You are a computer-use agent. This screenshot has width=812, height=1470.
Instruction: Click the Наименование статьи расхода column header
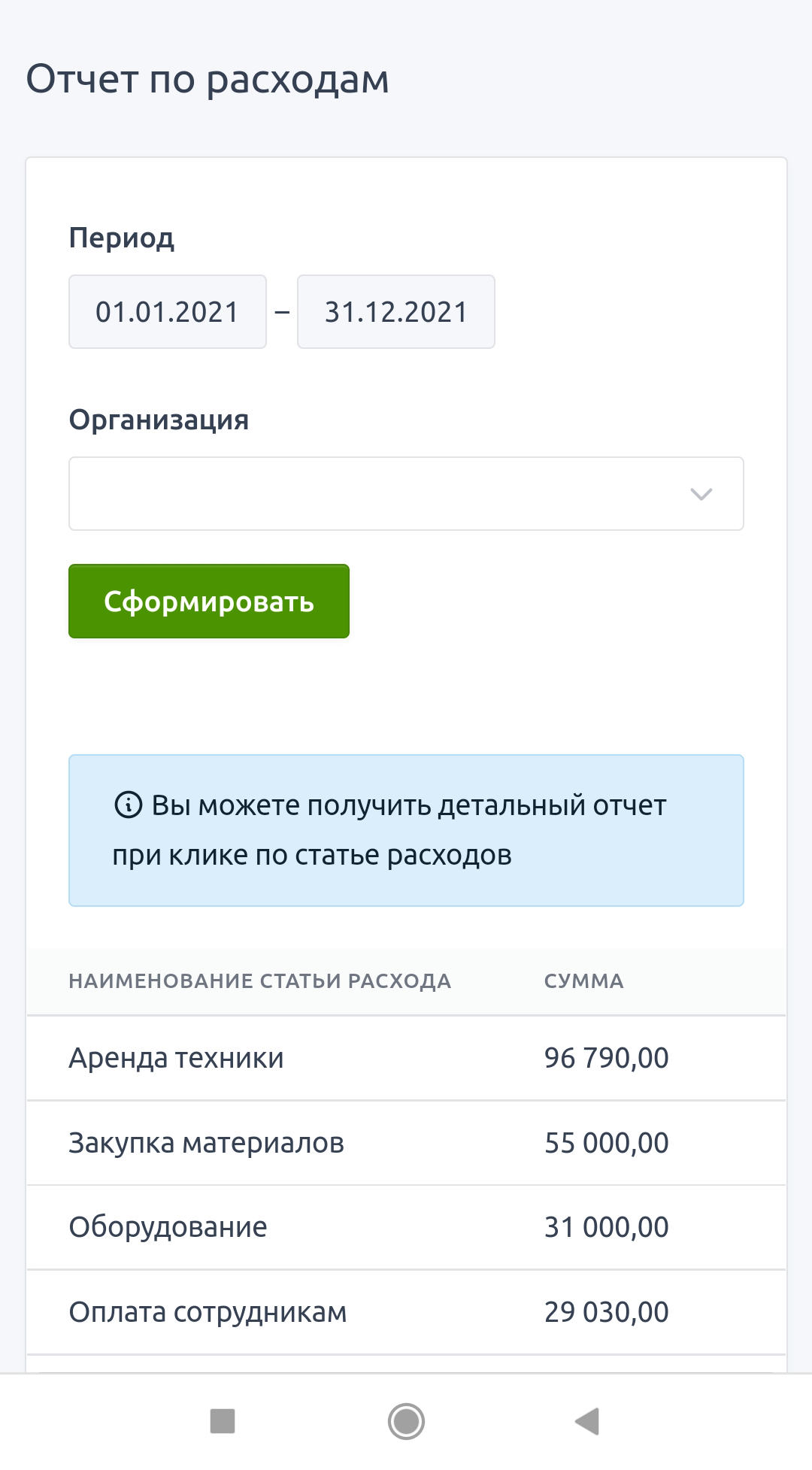pyautogui.click(x=260, y=981)
